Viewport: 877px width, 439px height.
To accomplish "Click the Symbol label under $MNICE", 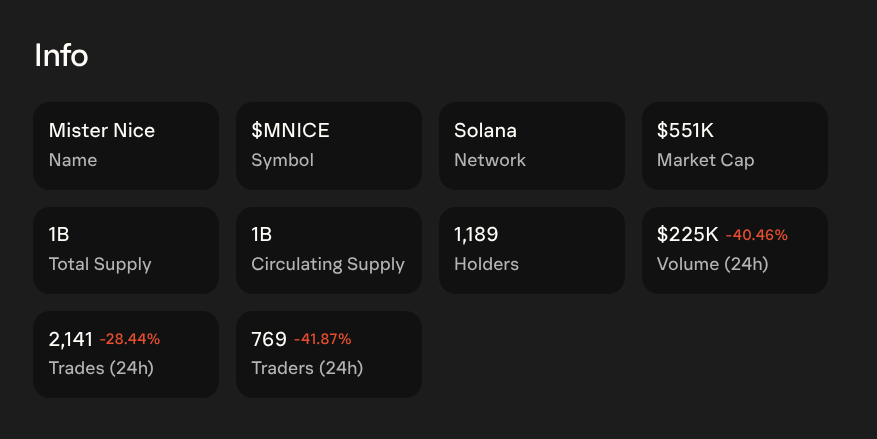I will point(282,160).
